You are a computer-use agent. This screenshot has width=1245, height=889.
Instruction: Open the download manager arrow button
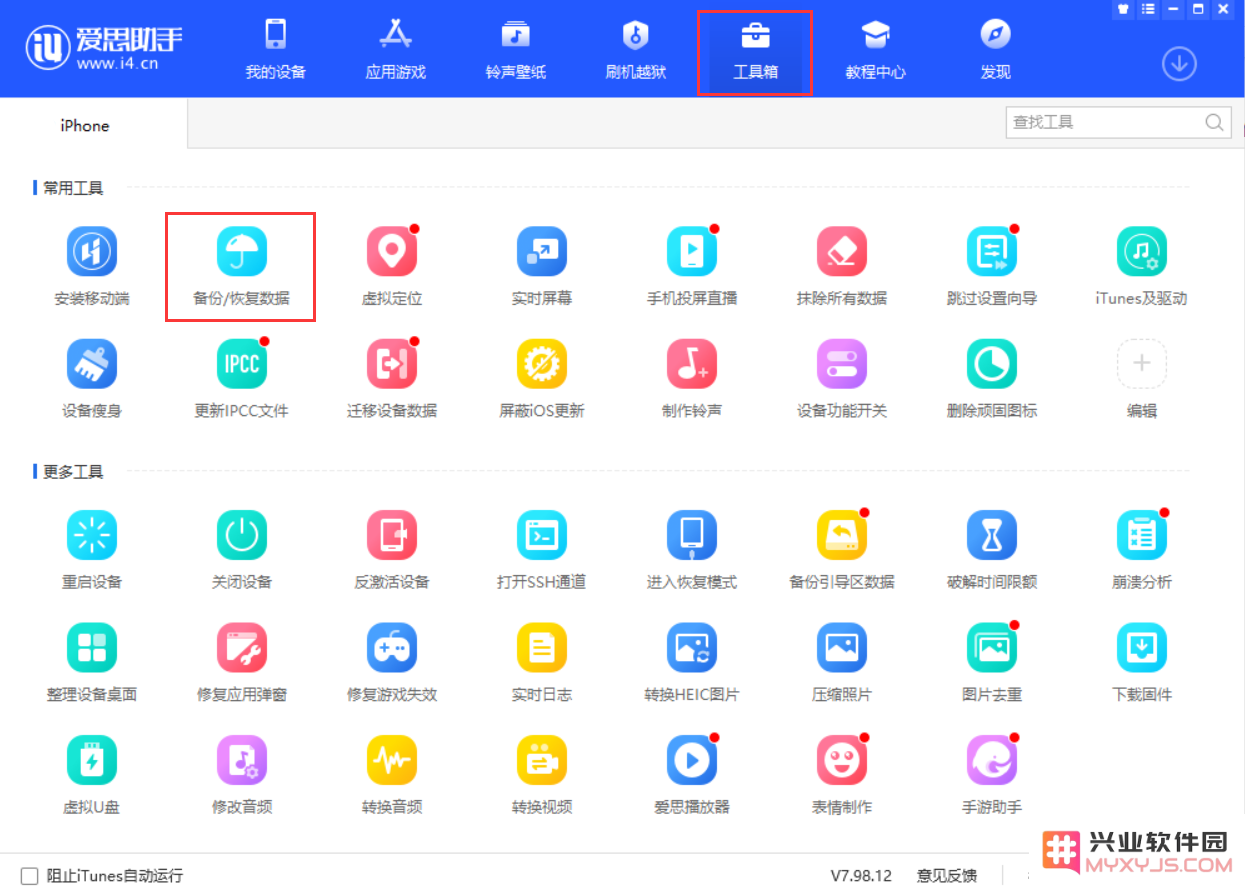[1180, 65]
